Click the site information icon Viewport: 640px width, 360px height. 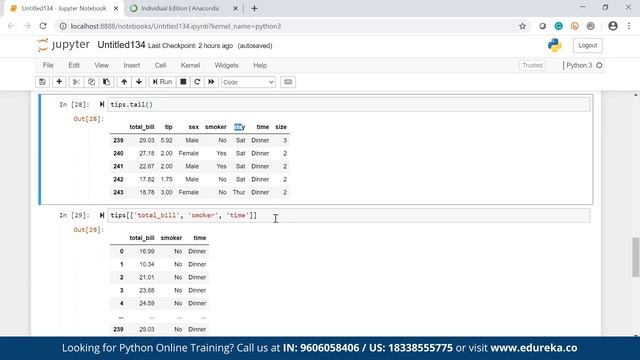[x=63, y=26]
